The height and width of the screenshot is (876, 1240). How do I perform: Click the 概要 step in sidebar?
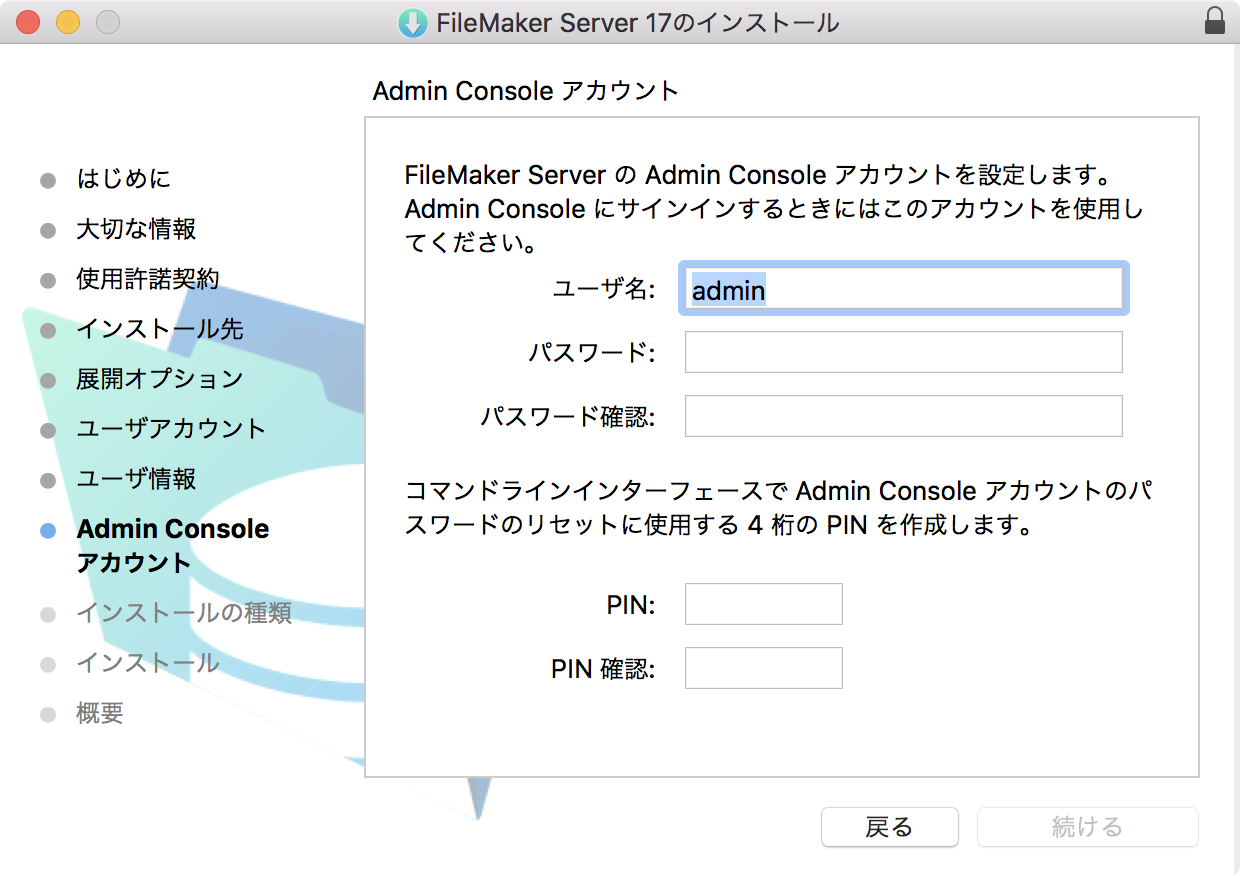pos(100,713)
